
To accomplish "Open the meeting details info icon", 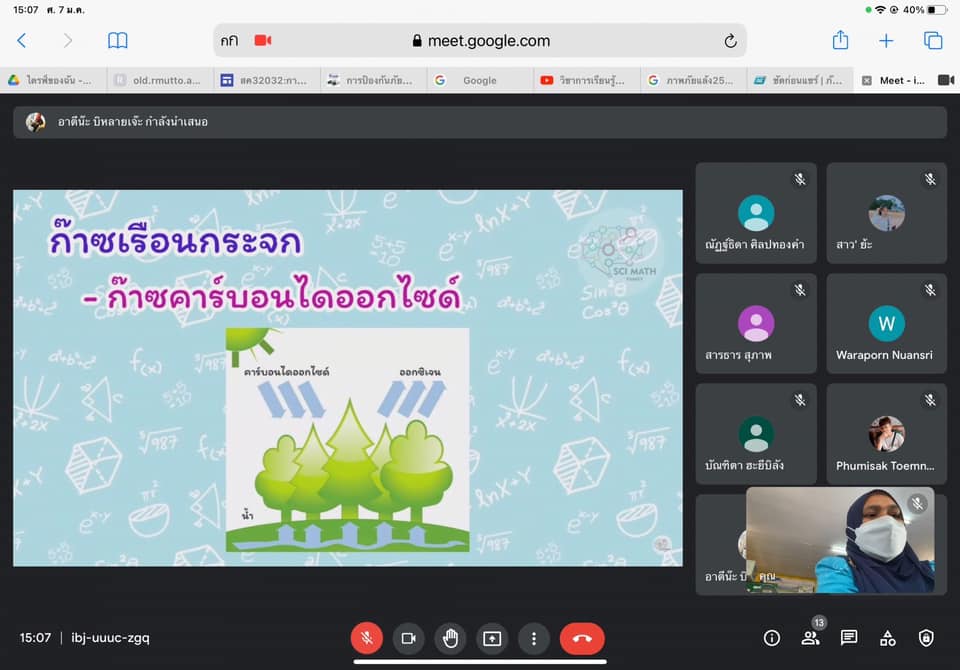I will pyautogui.click(x=771, y=638).
